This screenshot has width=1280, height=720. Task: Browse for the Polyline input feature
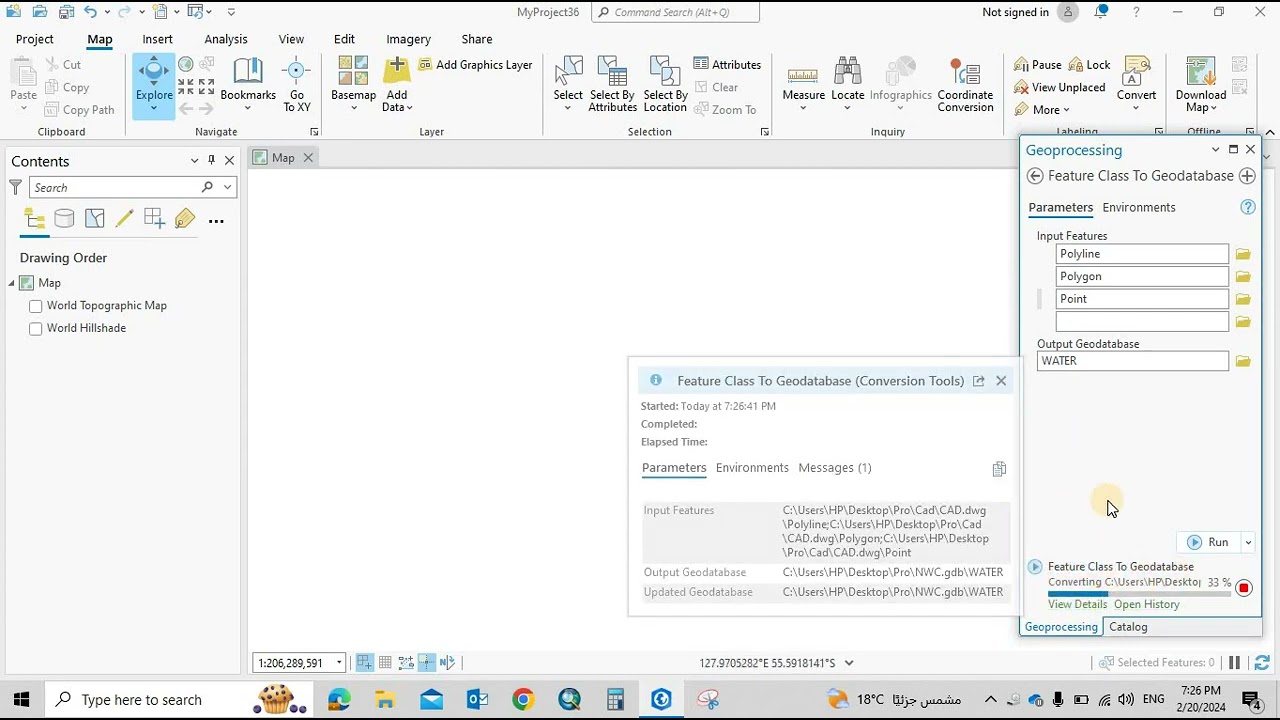[1243, 254]
